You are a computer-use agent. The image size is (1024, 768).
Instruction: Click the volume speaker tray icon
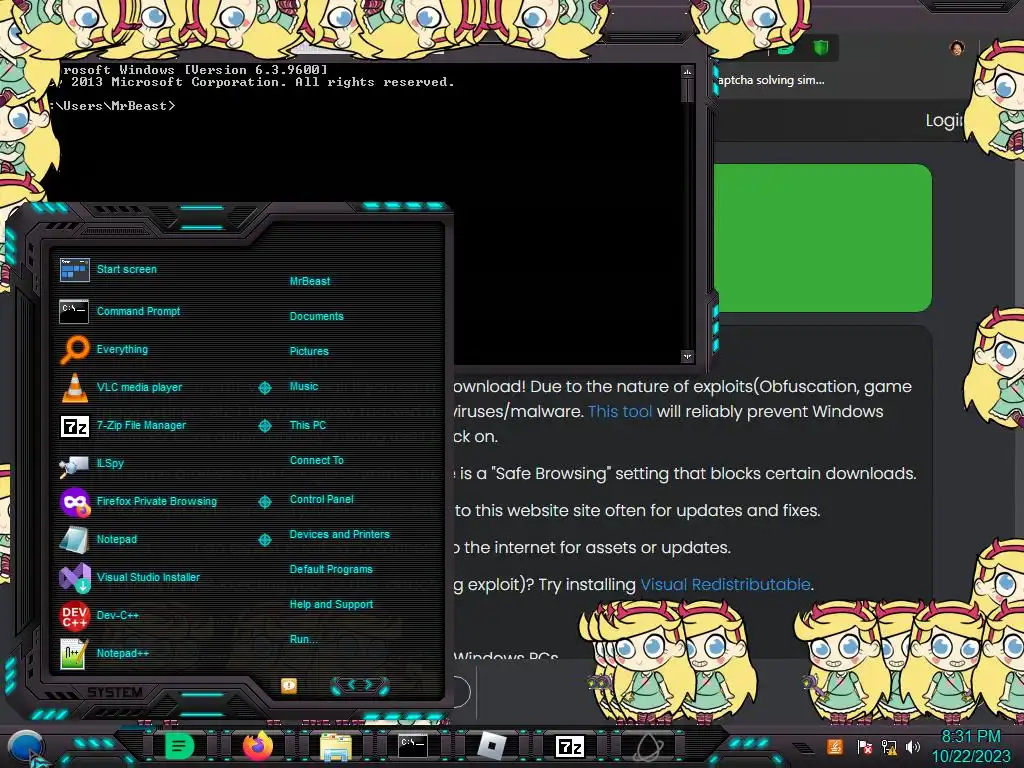coord(913,747)
